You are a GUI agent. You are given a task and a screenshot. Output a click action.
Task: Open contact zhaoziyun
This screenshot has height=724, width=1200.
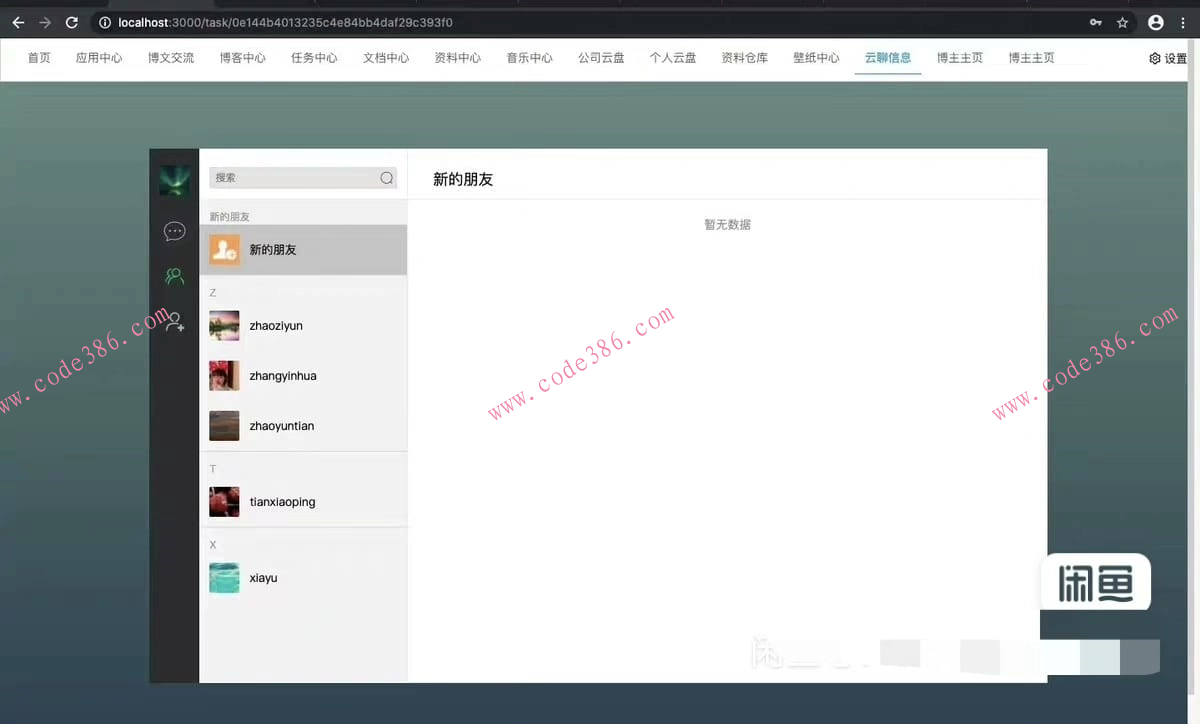pos(303,326)
